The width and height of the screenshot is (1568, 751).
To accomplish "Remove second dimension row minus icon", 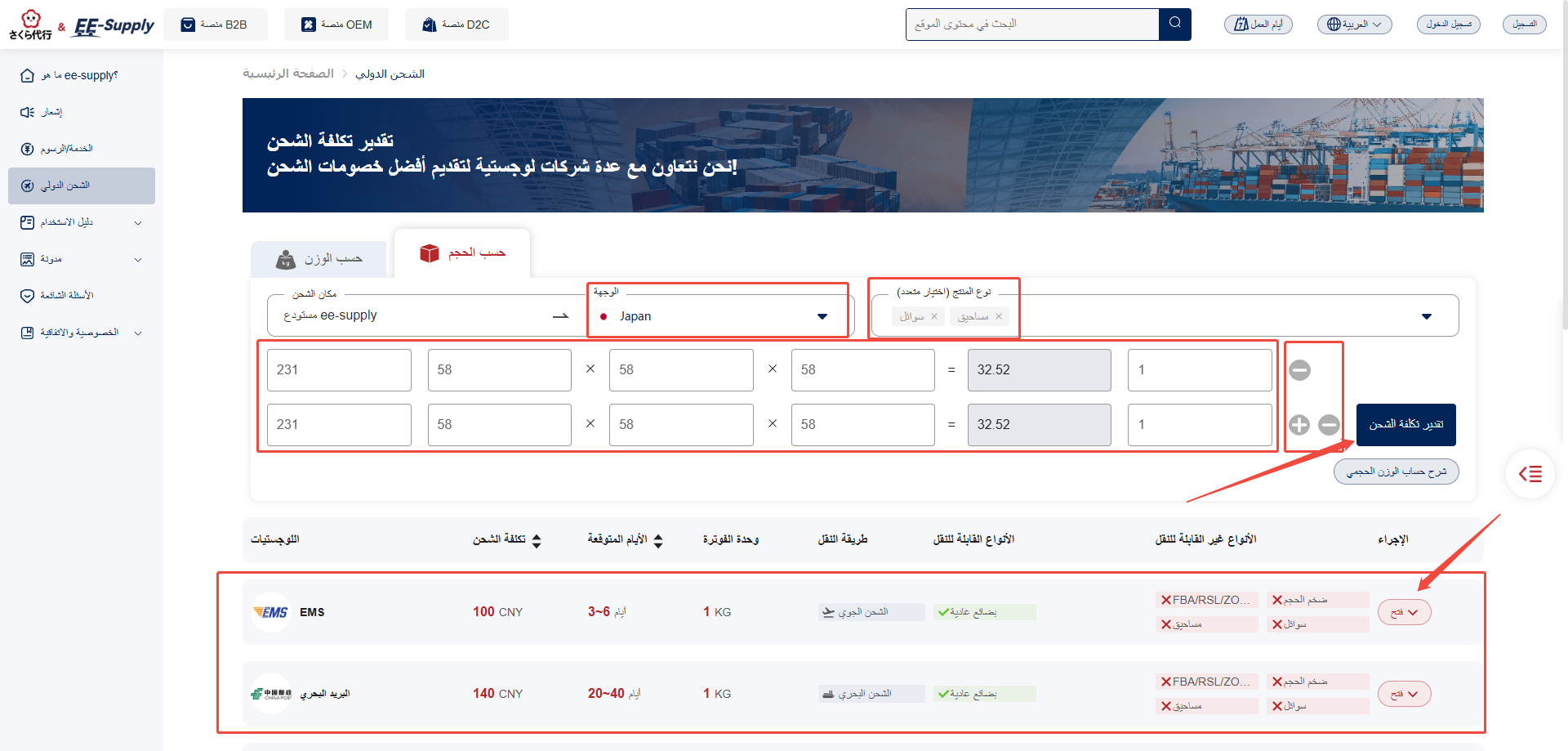I will pyautogui.click(x=1329, y=425).
